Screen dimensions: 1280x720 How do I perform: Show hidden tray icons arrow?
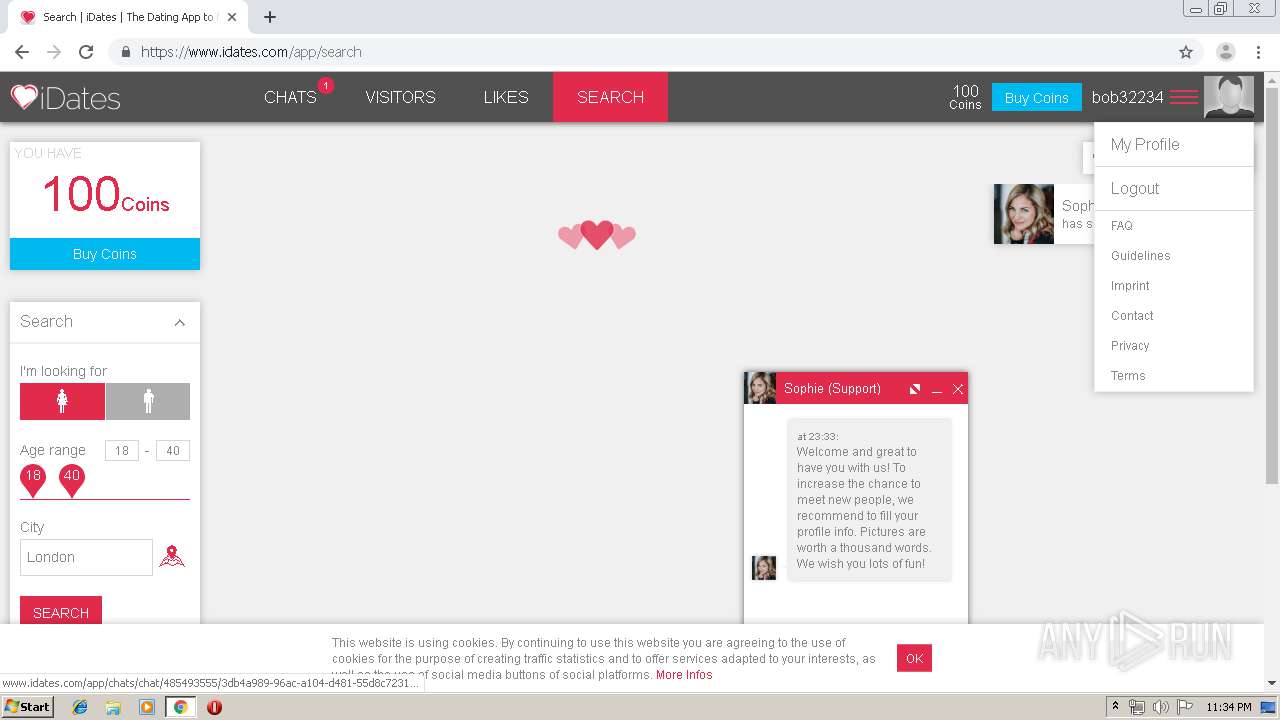point(1115,707)
